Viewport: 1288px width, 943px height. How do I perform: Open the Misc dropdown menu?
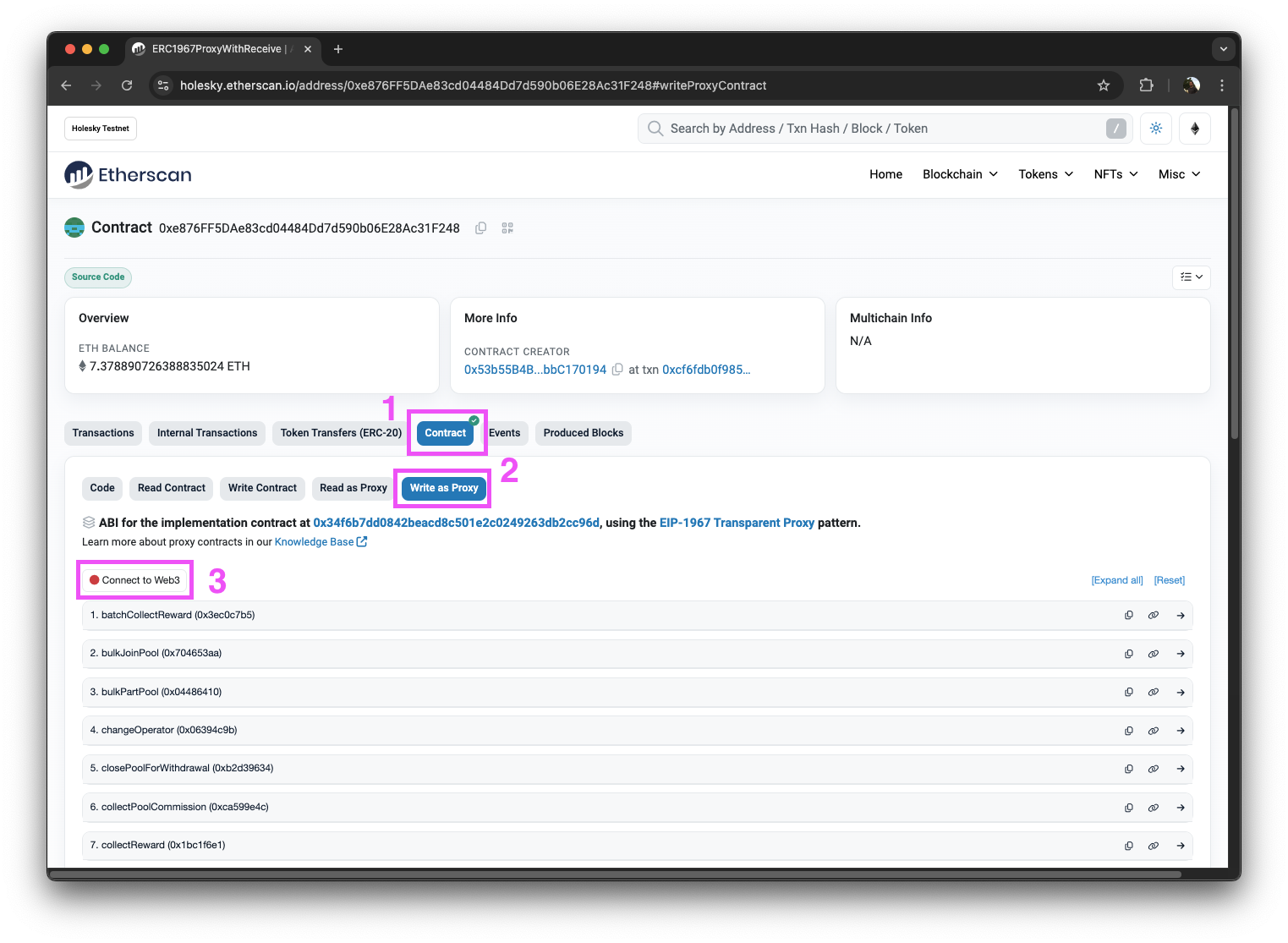tap(1179, 174)
